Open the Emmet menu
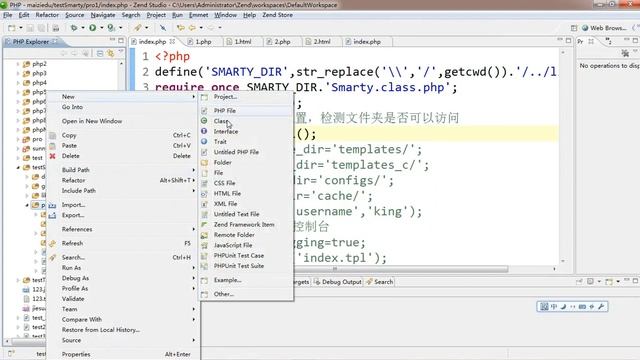 [x=198, y=15]
